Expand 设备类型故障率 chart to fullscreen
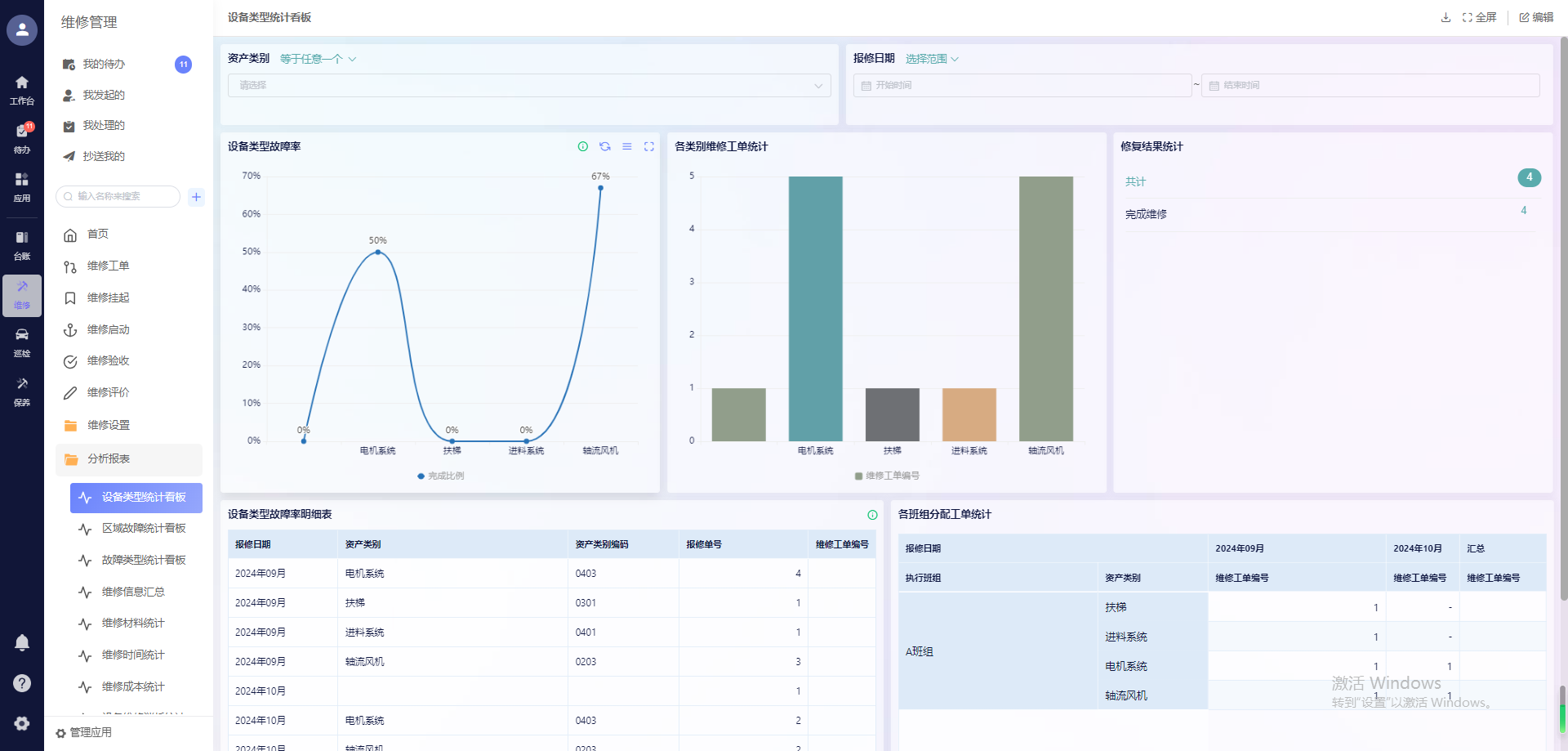 (x=649, y=146)
